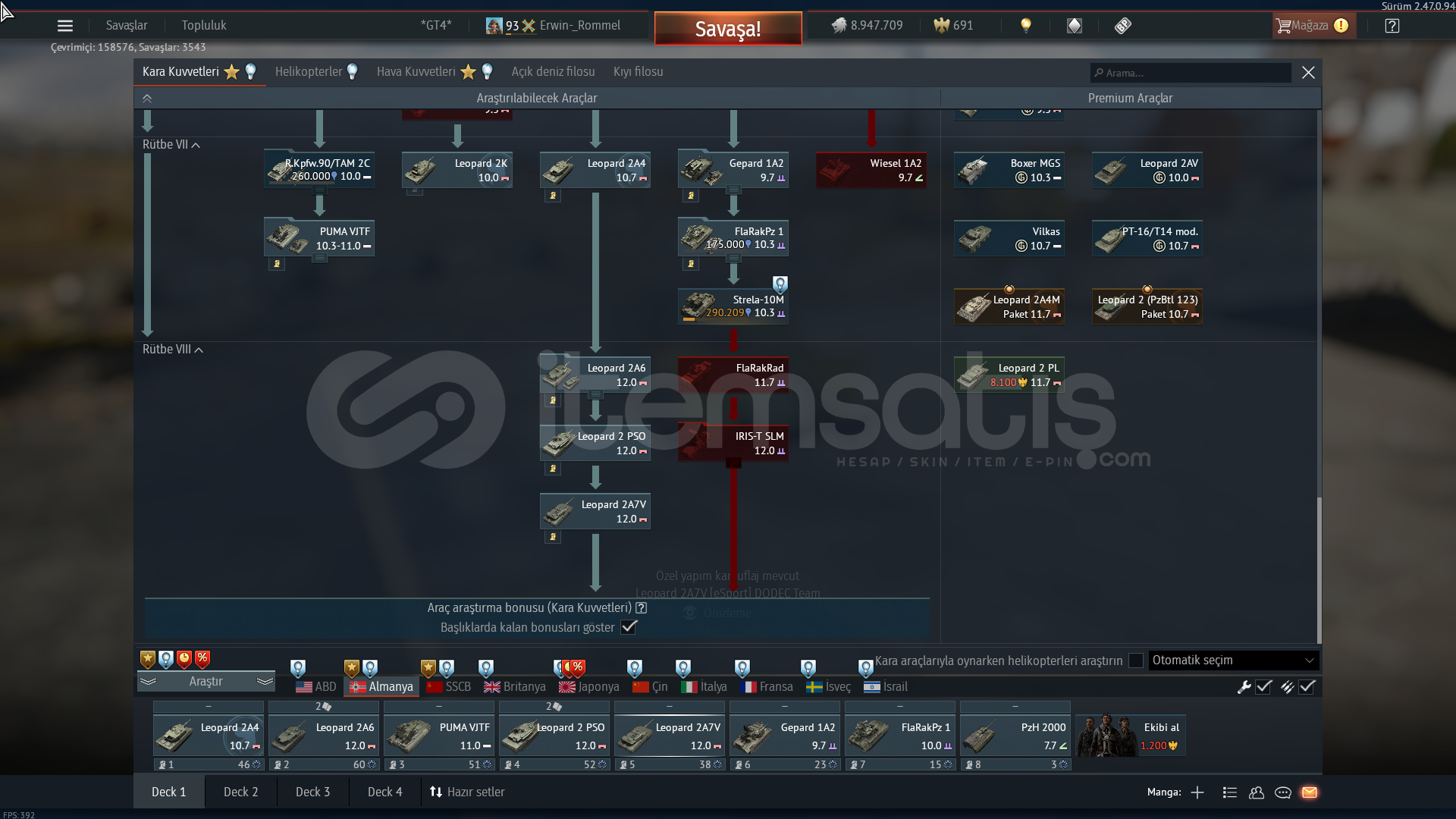Select the SSCB nation

coord(448,687)
